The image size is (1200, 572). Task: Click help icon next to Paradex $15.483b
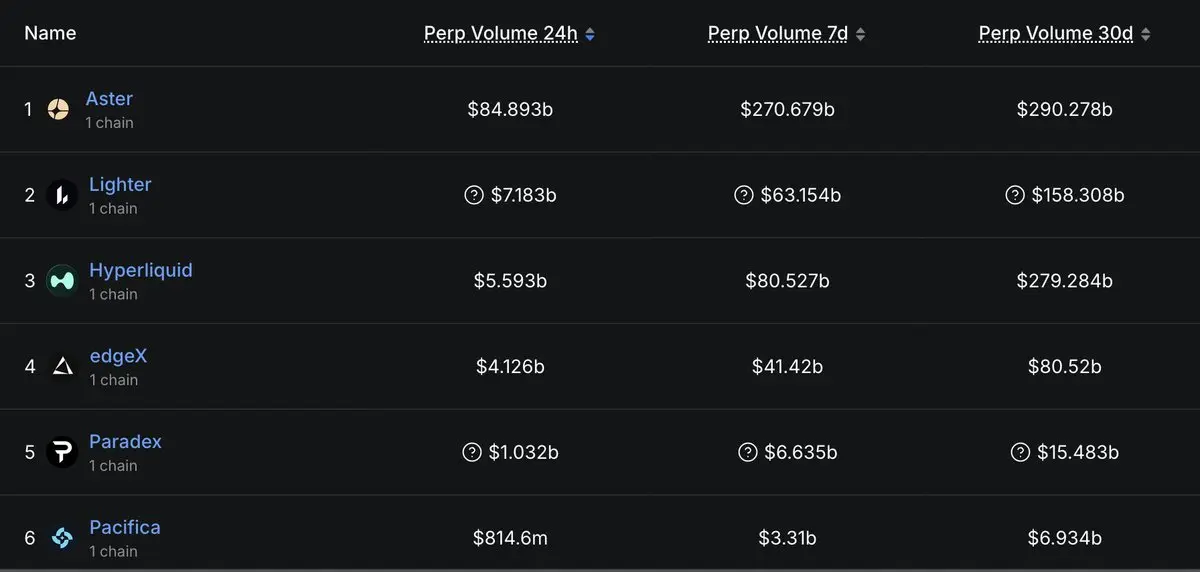tap(1020, 452)
